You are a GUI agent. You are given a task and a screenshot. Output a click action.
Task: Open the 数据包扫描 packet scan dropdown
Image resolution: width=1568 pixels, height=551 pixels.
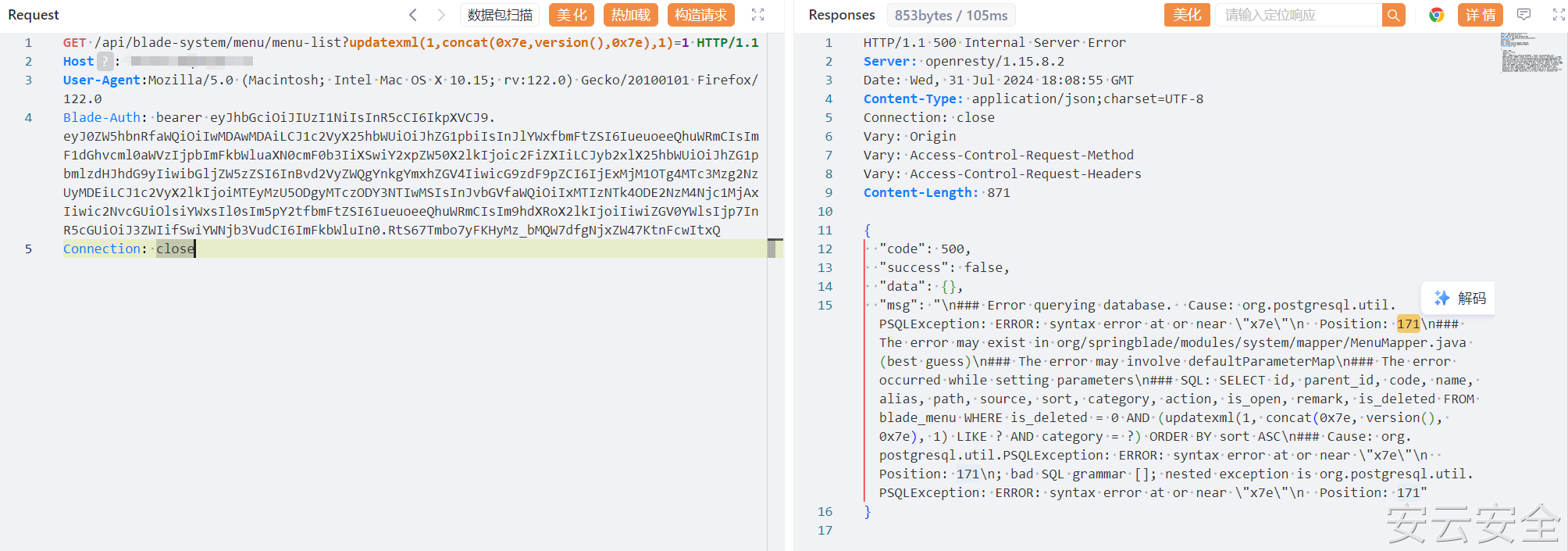(x=500, y=15)
